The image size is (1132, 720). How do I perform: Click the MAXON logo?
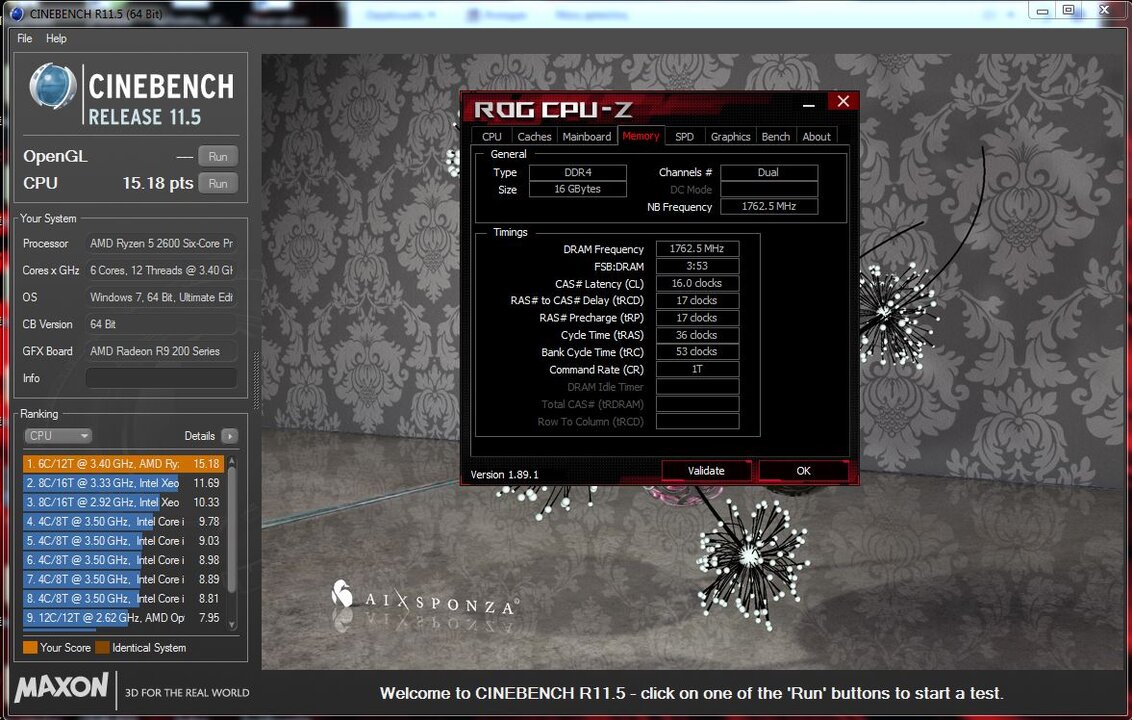pyautogui.click(x=61, y=687)
